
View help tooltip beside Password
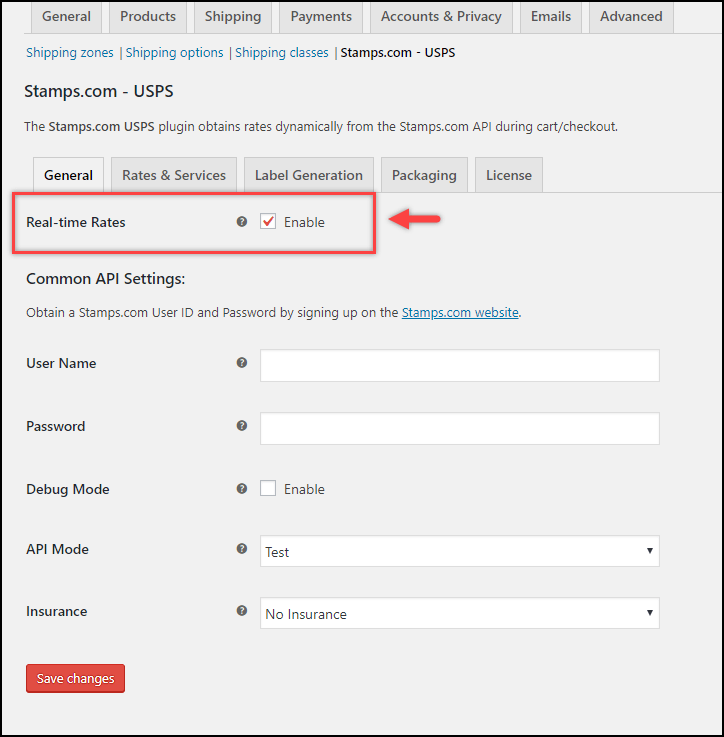point(242,425)
